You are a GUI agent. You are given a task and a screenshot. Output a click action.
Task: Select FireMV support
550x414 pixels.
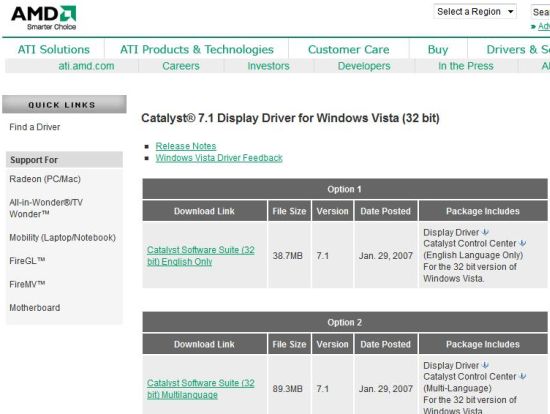[x=27, y=284]
